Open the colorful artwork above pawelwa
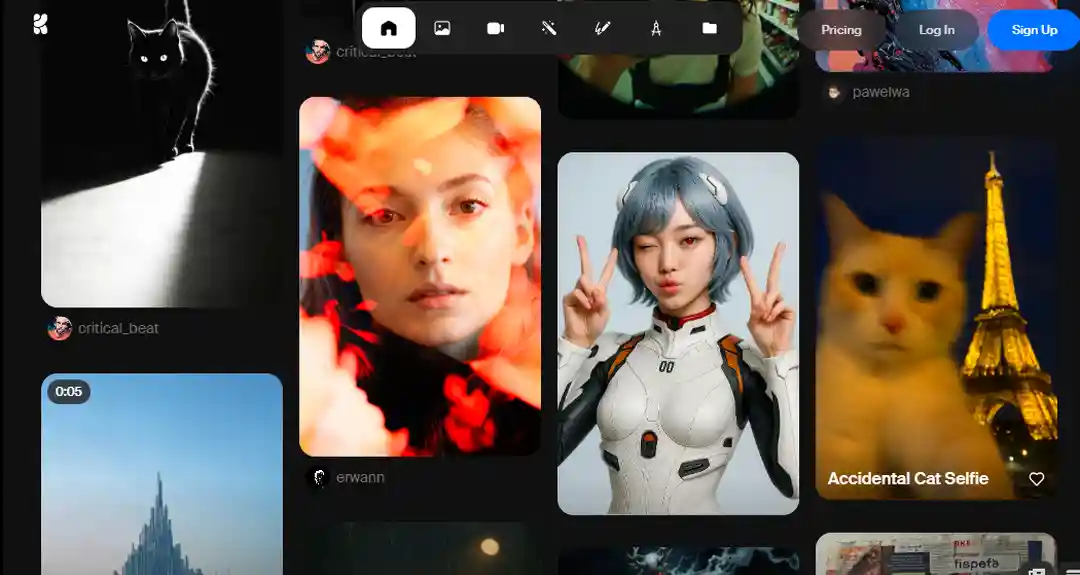Screen dimensions: 1080x575 936,61
